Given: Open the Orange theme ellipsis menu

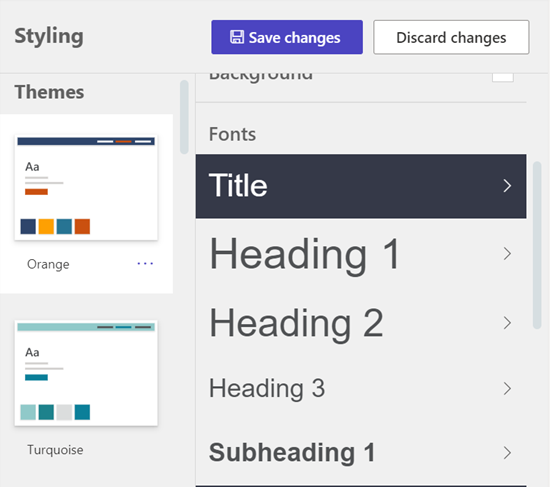Looking at the screenshot, I should (145, 263).
